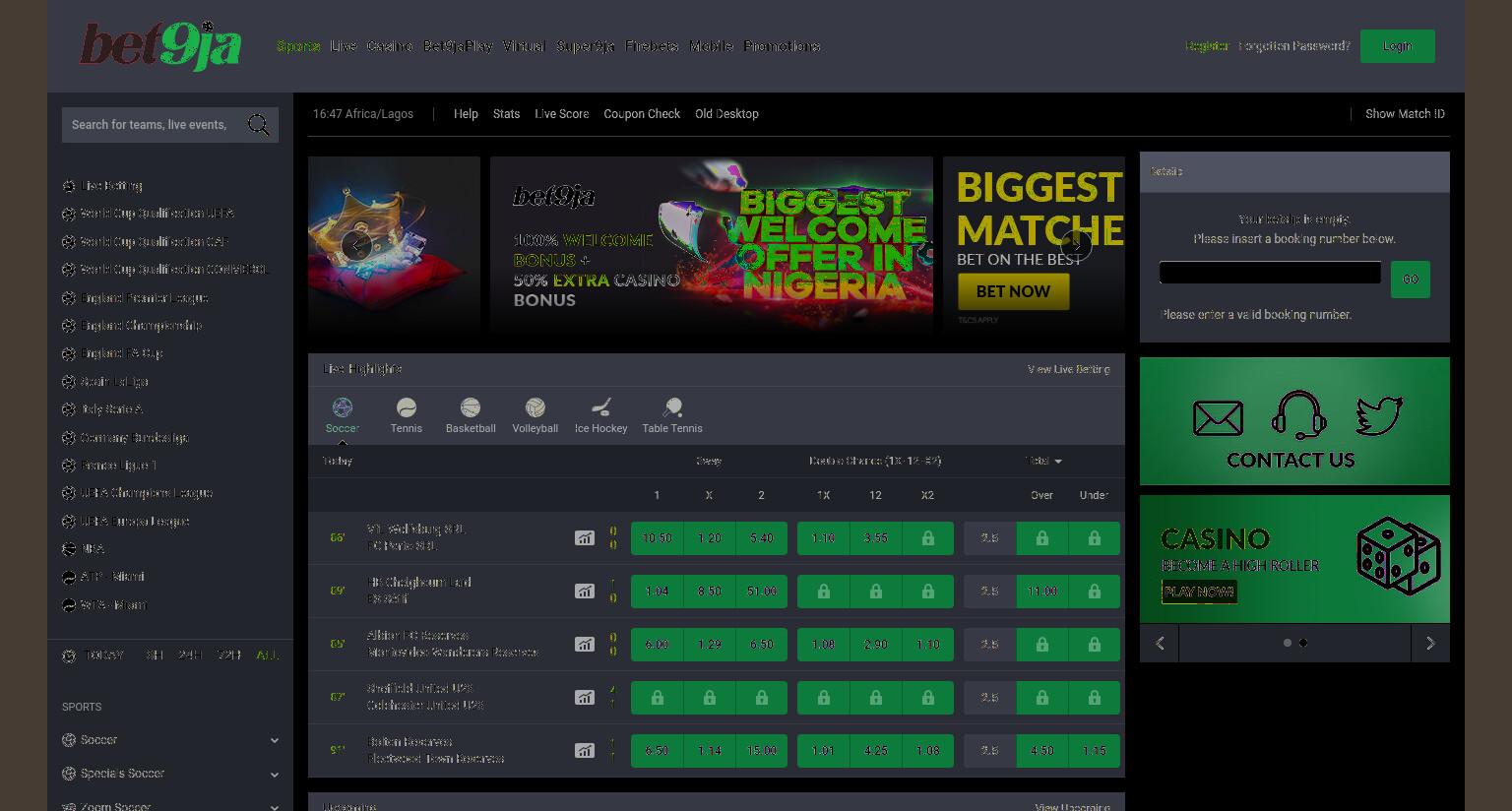Select the 24H time filter

click(x=190, y=655)
